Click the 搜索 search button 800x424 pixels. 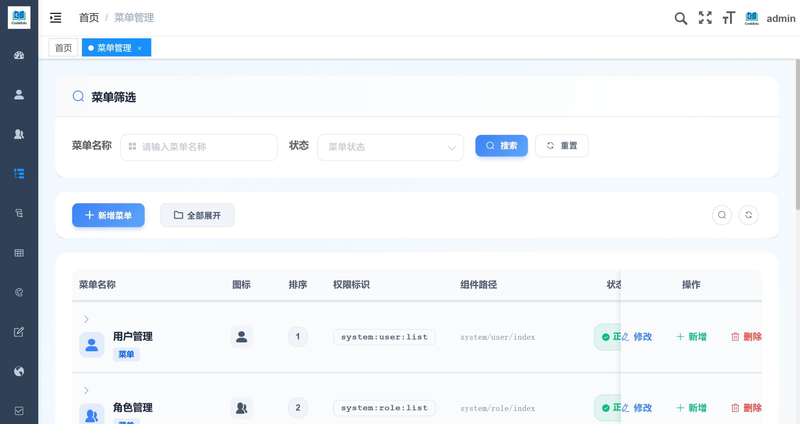[x=502, y=145]
